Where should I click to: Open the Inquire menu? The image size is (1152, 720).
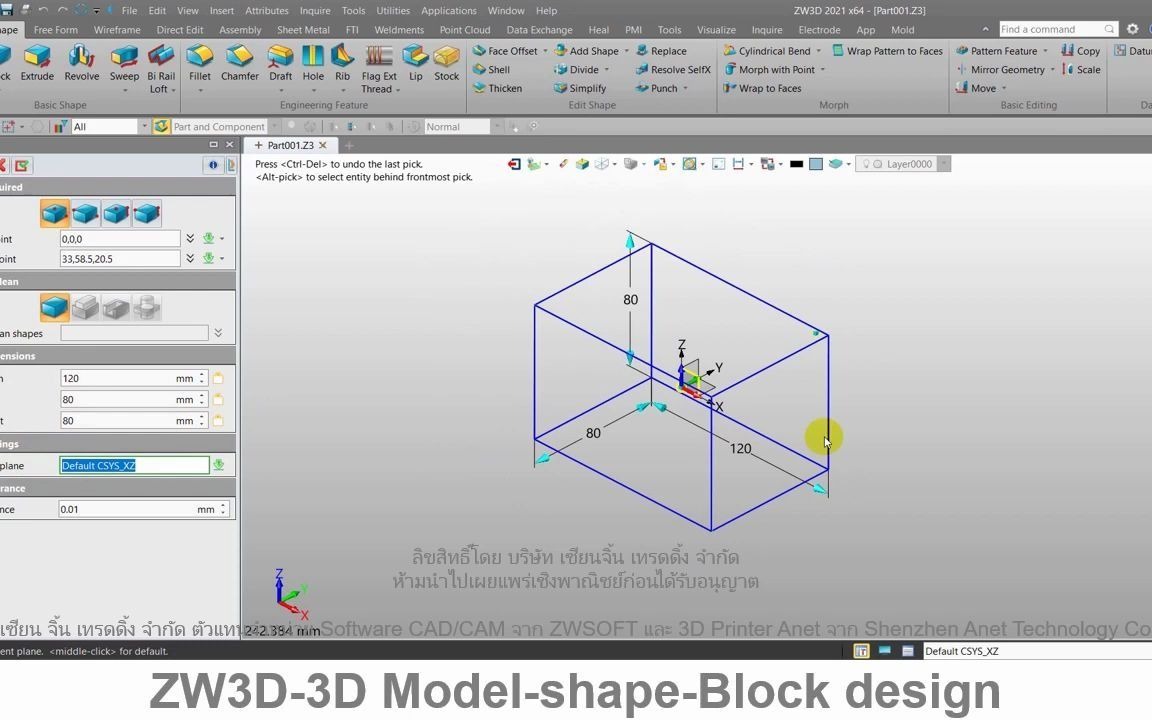coord(314,10)
